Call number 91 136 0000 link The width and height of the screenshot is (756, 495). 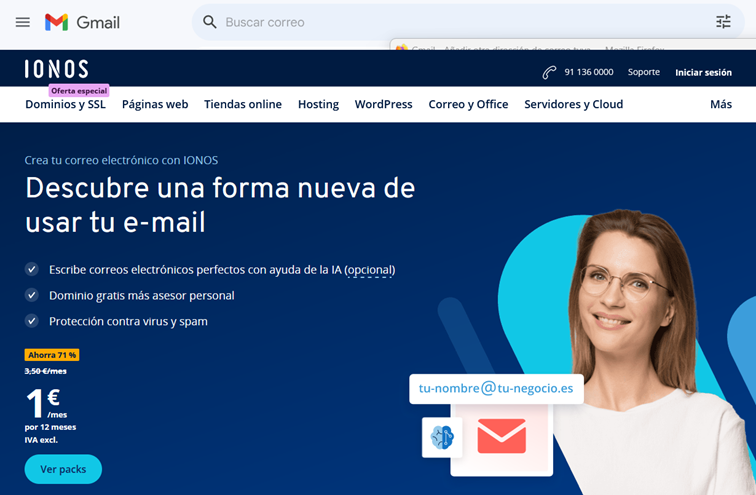pos(589,72)
